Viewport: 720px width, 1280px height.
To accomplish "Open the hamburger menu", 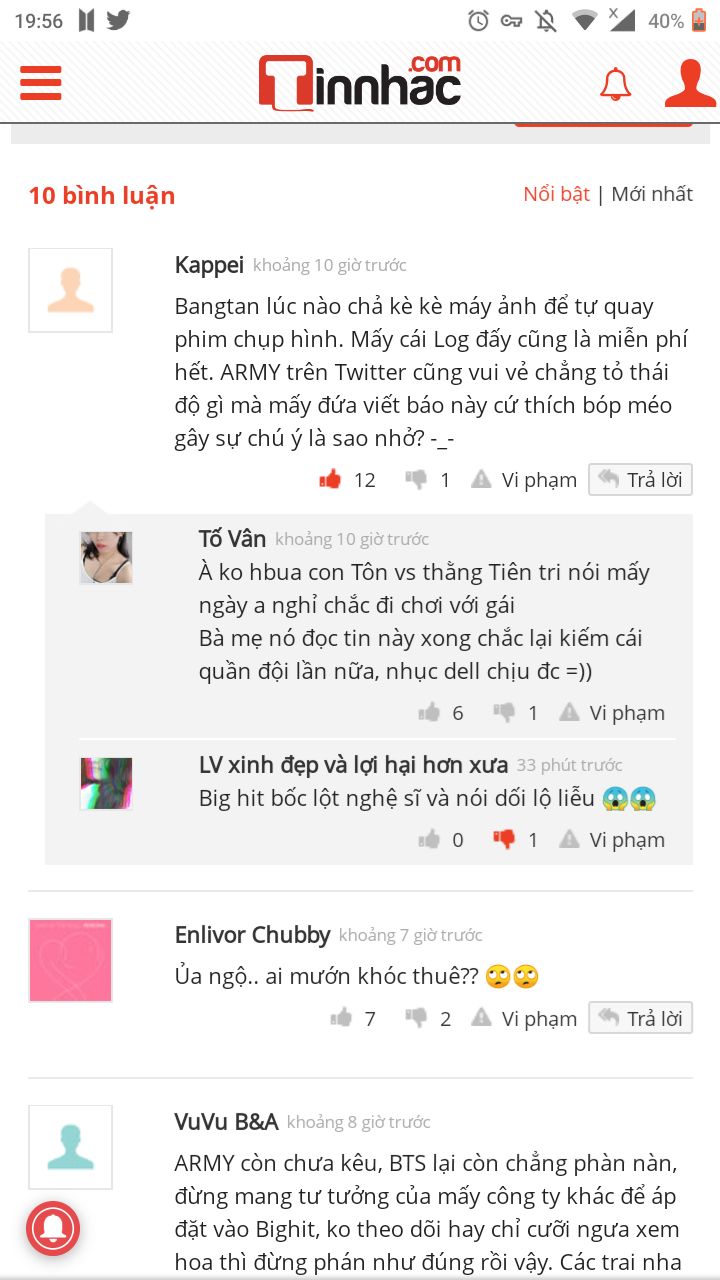I will (x=41, y=83).
